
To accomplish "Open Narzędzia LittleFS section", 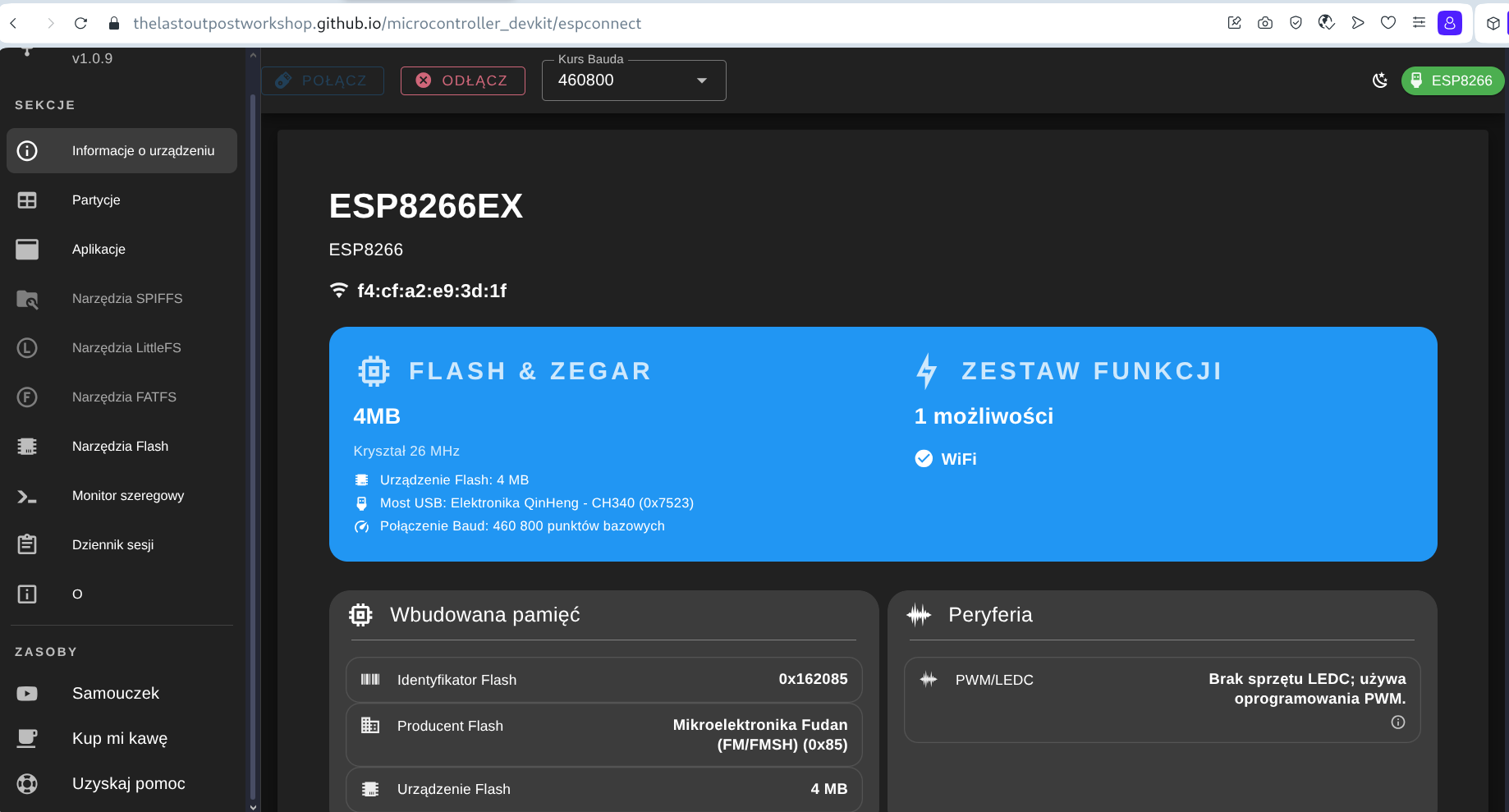I will (126, 348).
